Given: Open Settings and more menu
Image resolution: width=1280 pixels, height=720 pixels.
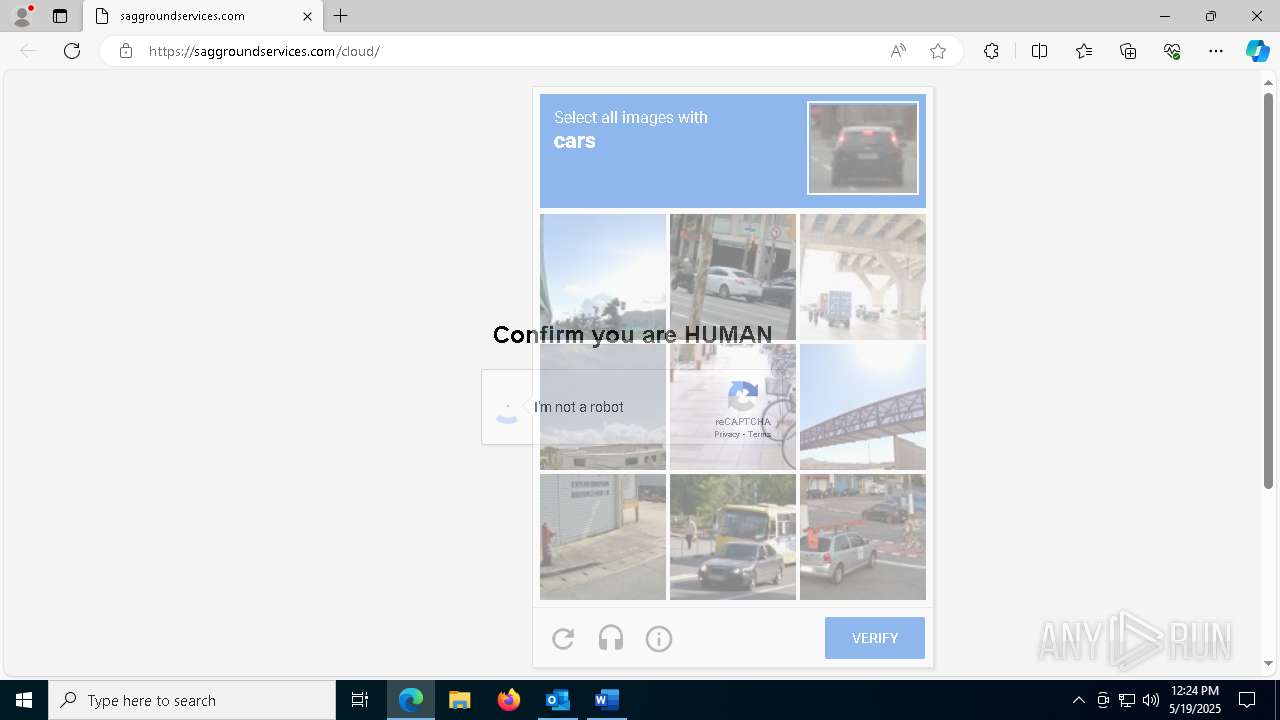Looking at the screenshot, I should tap(1216, 51).
